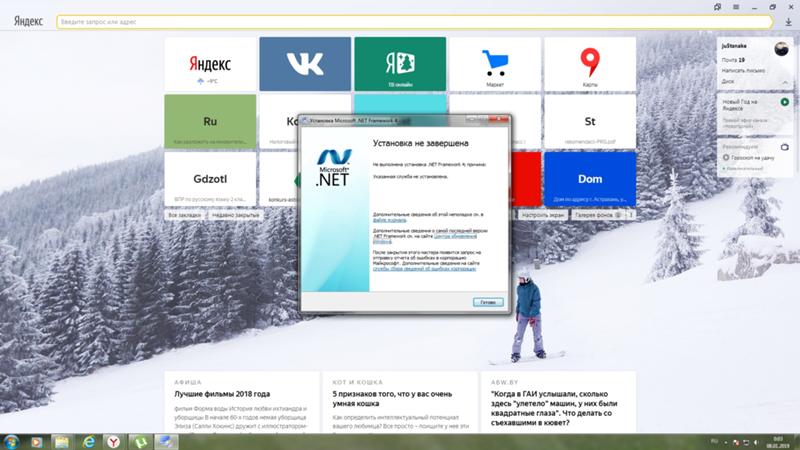The width and height of the screenshot is (800, 450).
Task: Open the VK tile on the tableau
Action: pyautogui.click(x=305, y=64)
